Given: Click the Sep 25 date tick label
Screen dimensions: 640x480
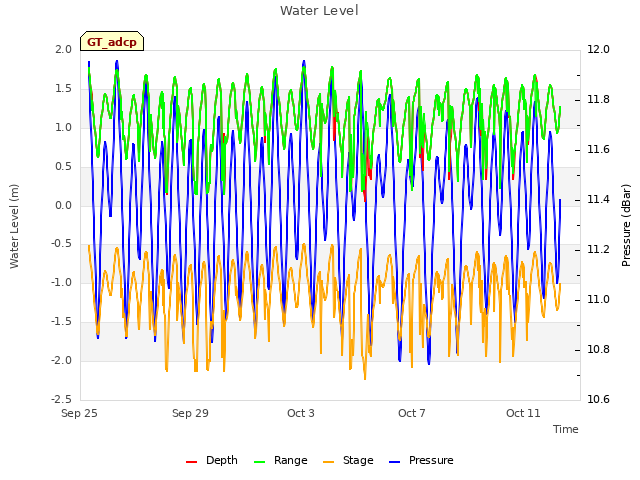Looking at the screenshot, I should pyautogui.click(x=79, y=413).
